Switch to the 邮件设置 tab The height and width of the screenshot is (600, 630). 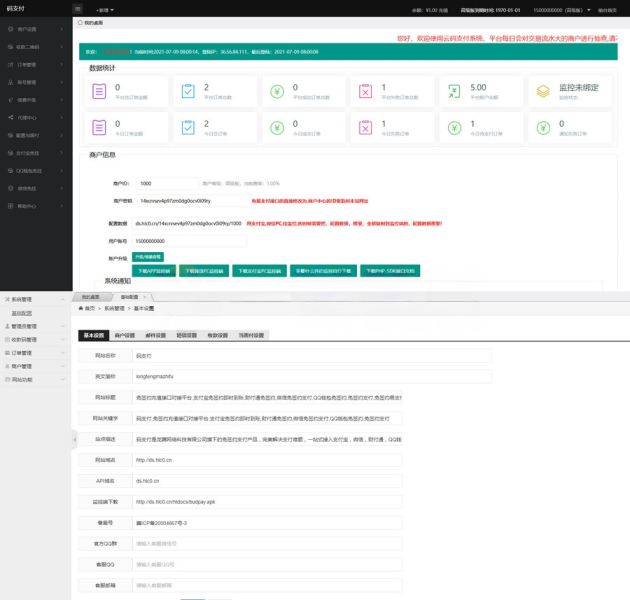(154, 335)
